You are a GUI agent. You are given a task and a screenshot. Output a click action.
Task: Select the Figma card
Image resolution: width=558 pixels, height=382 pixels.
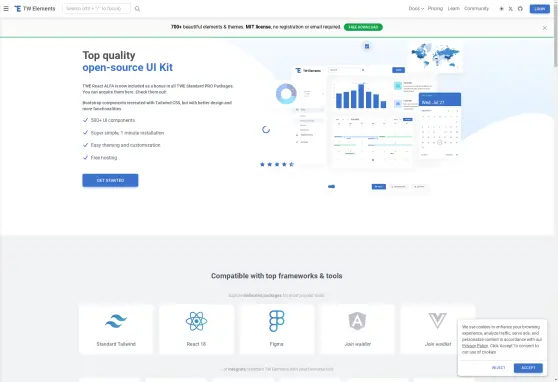(277, 329)
